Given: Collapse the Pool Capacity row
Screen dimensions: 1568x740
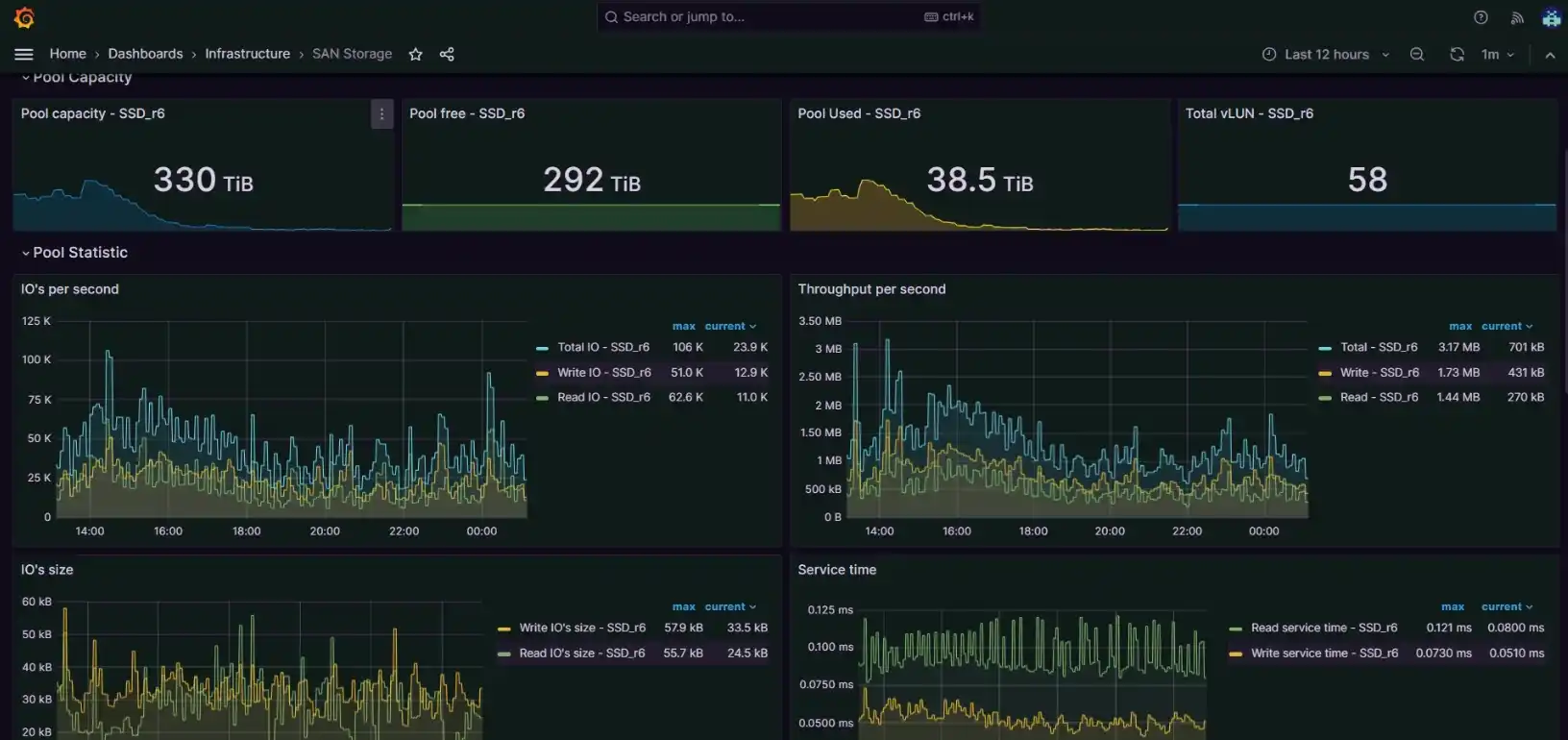Looking at the screenshot, I should tap(76, 77).
